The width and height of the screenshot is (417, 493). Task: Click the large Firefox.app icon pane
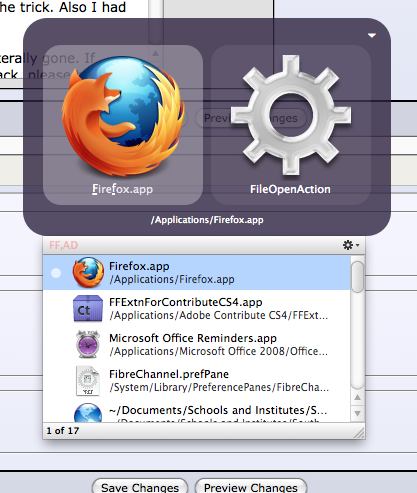[x=123, y=125]
